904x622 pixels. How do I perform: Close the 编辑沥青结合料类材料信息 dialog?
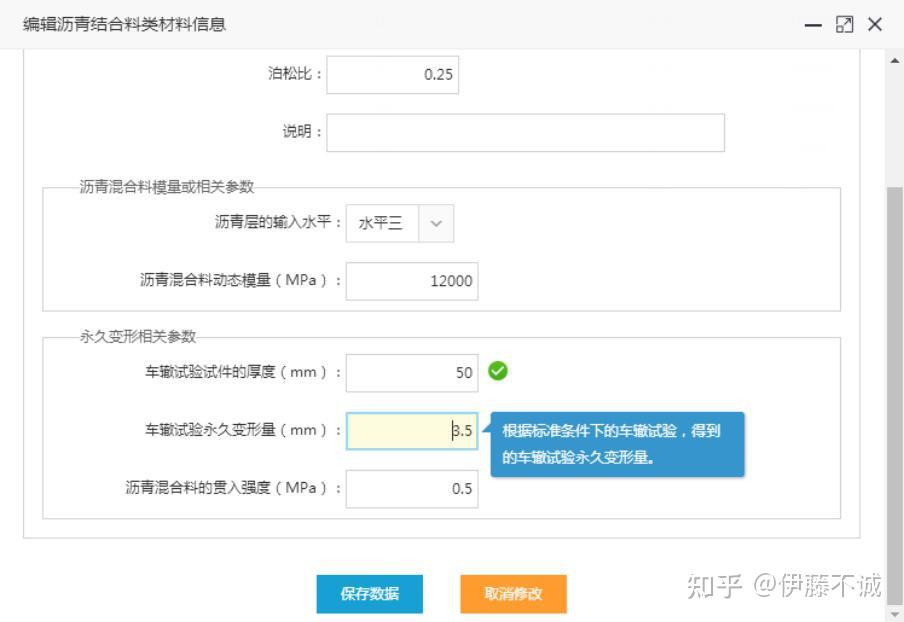(x=875, y=24)
